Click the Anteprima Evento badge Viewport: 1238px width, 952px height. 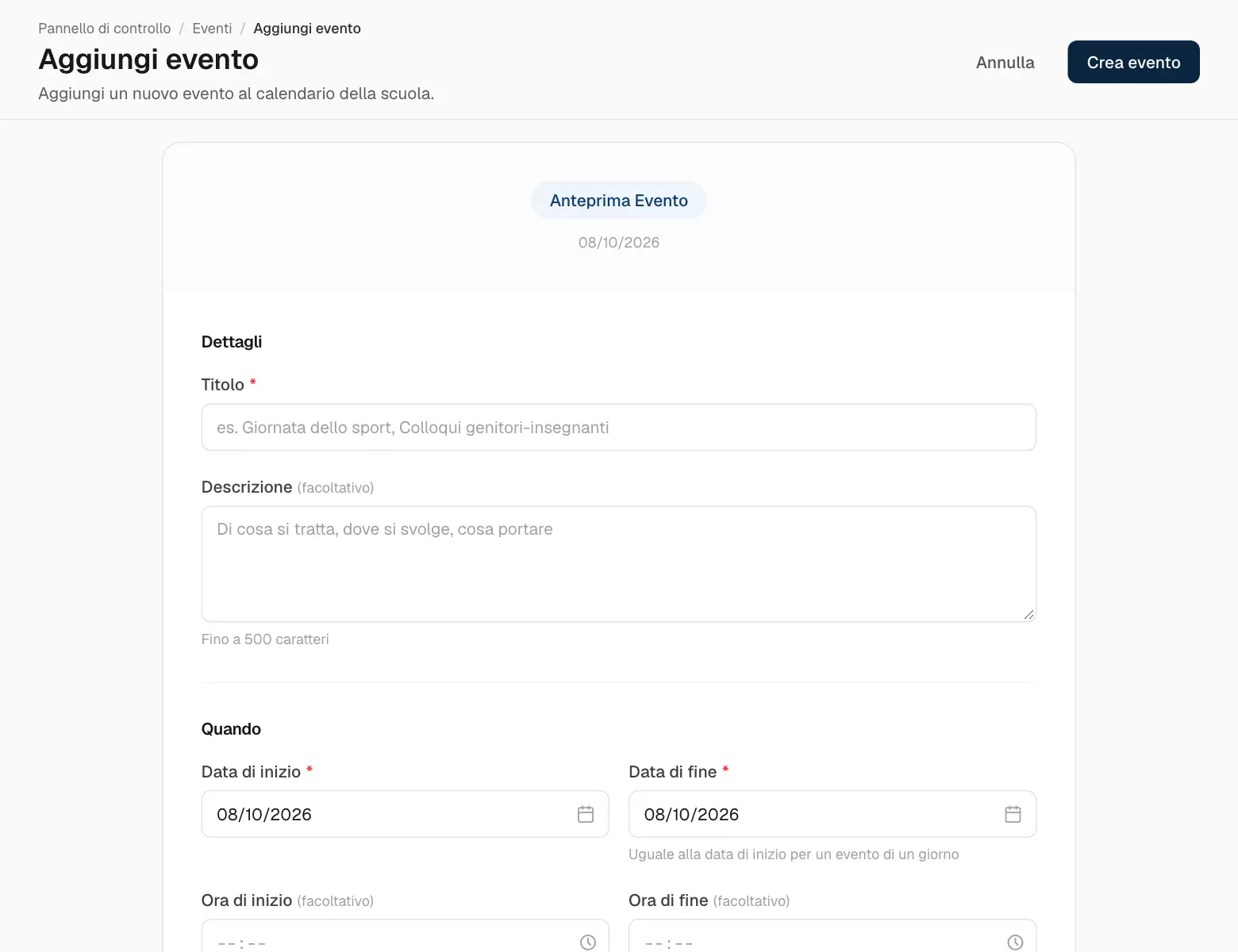[619, 201]
